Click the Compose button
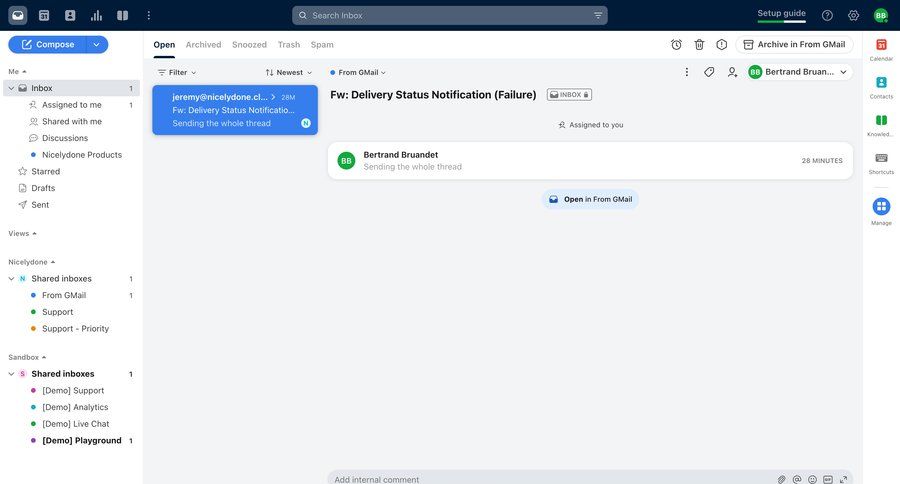Viewport: 900px width, 484px height. point(48,44)
